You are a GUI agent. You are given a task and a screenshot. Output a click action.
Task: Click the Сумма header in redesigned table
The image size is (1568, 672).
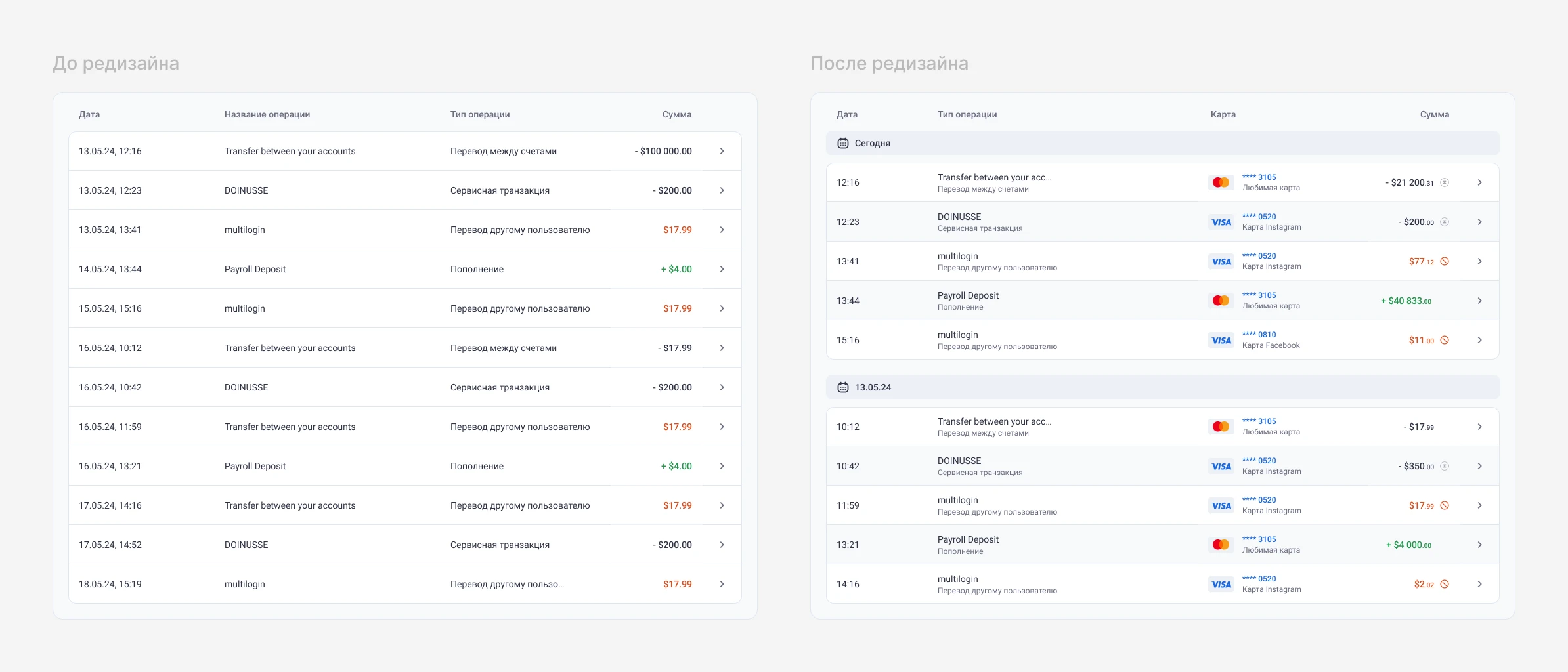click(x=1435, y=114)
